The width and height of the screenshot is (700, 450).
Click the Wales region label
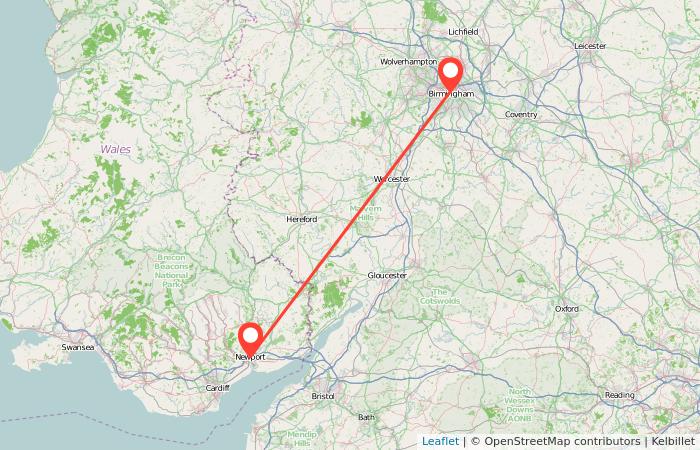coord(116,150)
